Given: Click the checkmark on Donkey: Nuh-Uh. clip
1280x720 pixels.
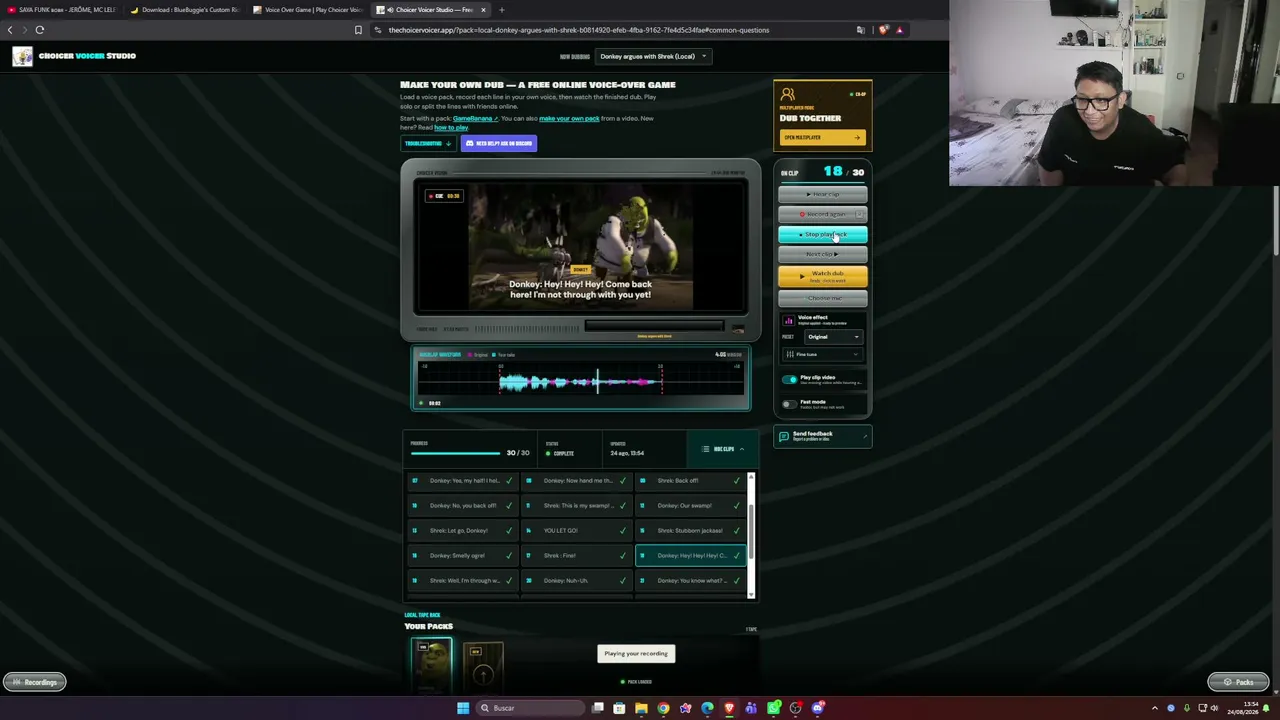Looking at the screenshot, I should pyautogui.click(x=623, y=581).
